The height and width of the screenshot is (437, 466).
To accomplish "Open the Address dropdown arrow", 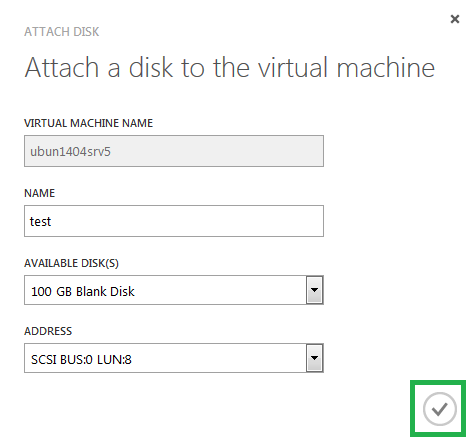I will (x=314, y=358).
